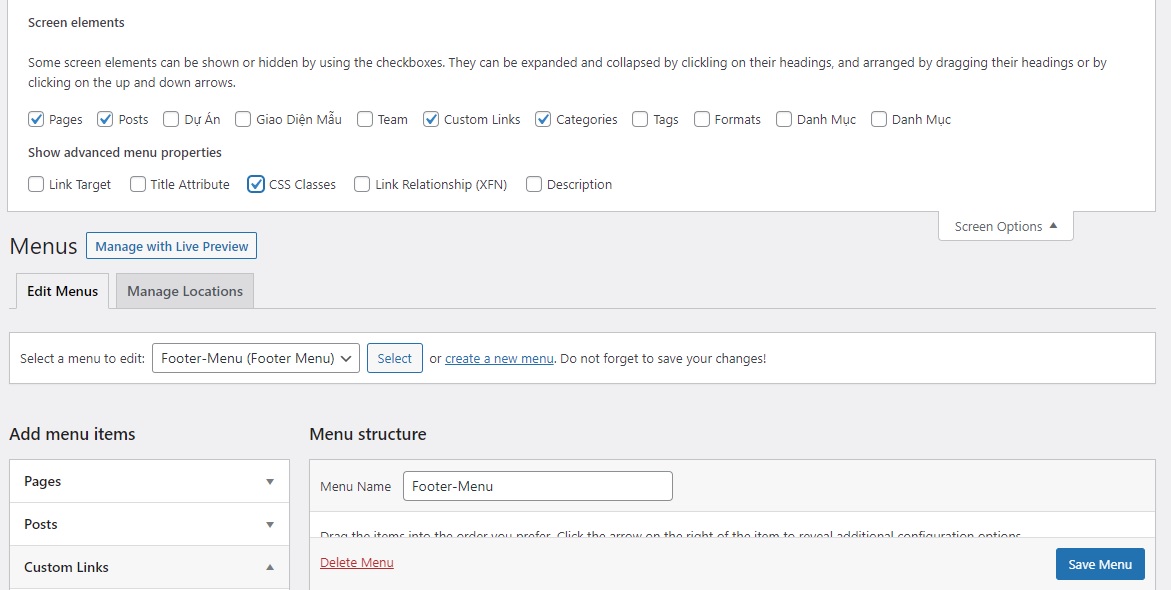Select the Edit Menus tab
Viewport: 1171px width, 590px height.
click(x=62, y=291)
